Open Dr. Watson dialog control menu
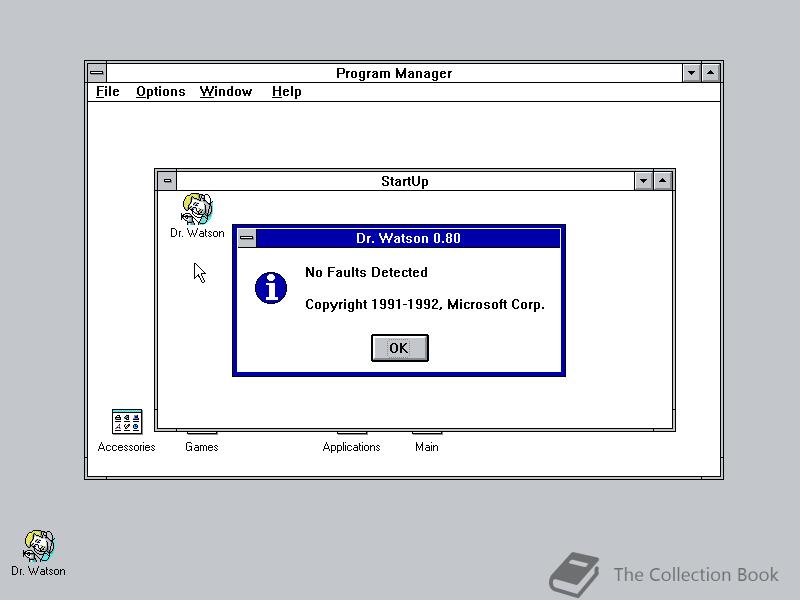 click(247, 238)
